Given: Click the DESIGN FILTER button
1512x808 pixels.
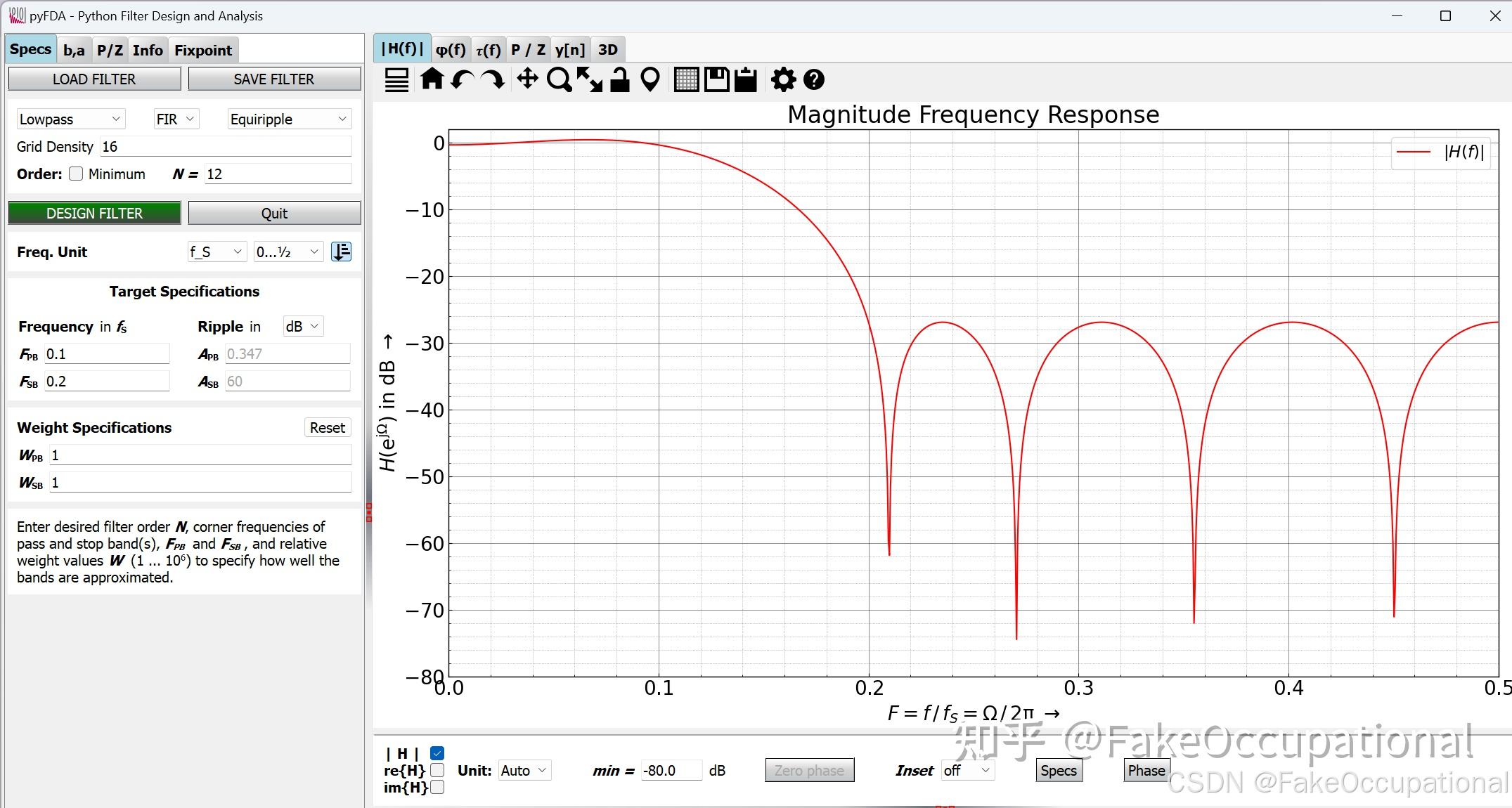Looking at the screenshot, I should point(94,213).
